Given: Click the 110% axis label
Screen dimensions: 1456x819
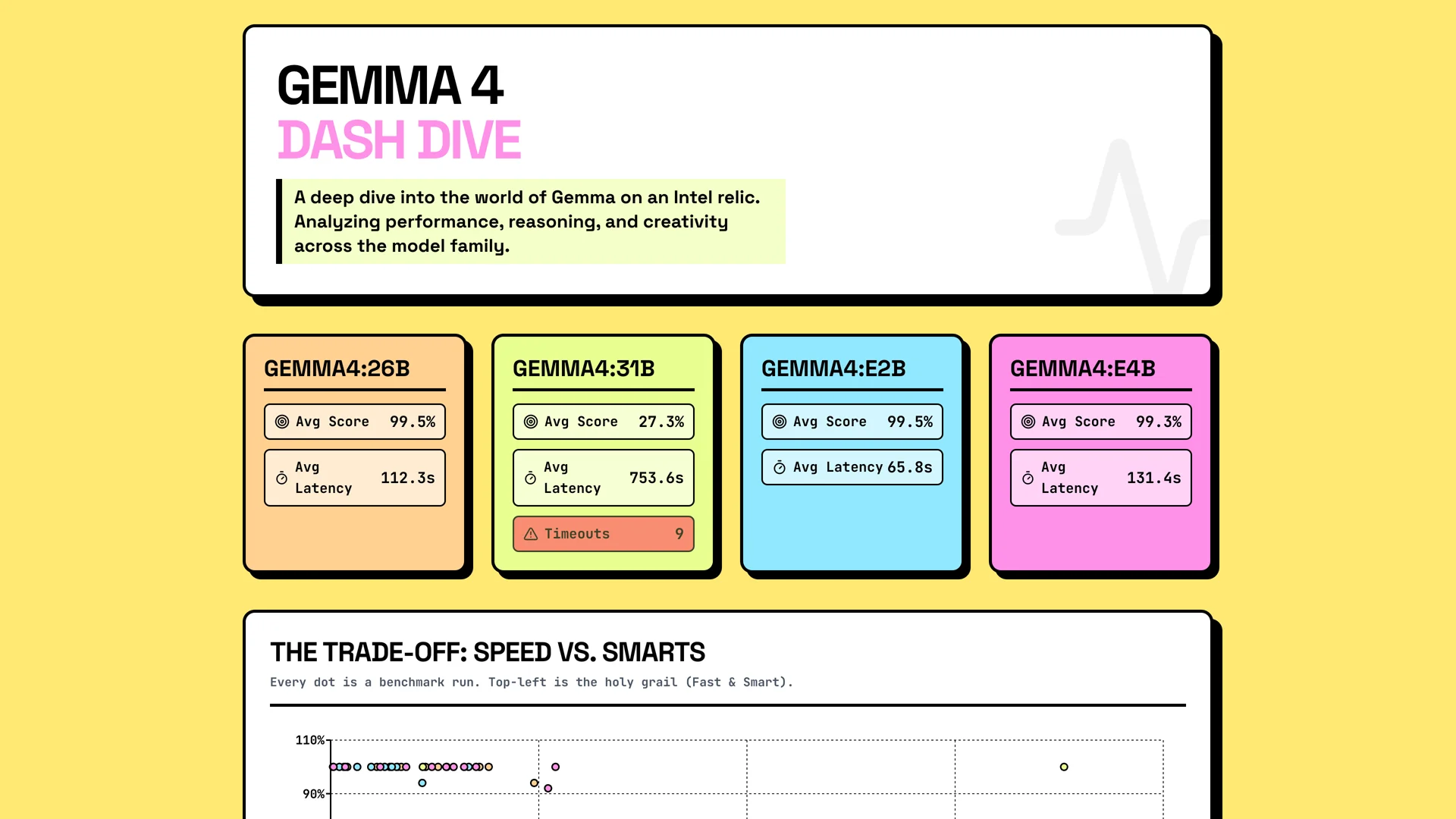Looking at the screenshot, I should click(310, 740).
